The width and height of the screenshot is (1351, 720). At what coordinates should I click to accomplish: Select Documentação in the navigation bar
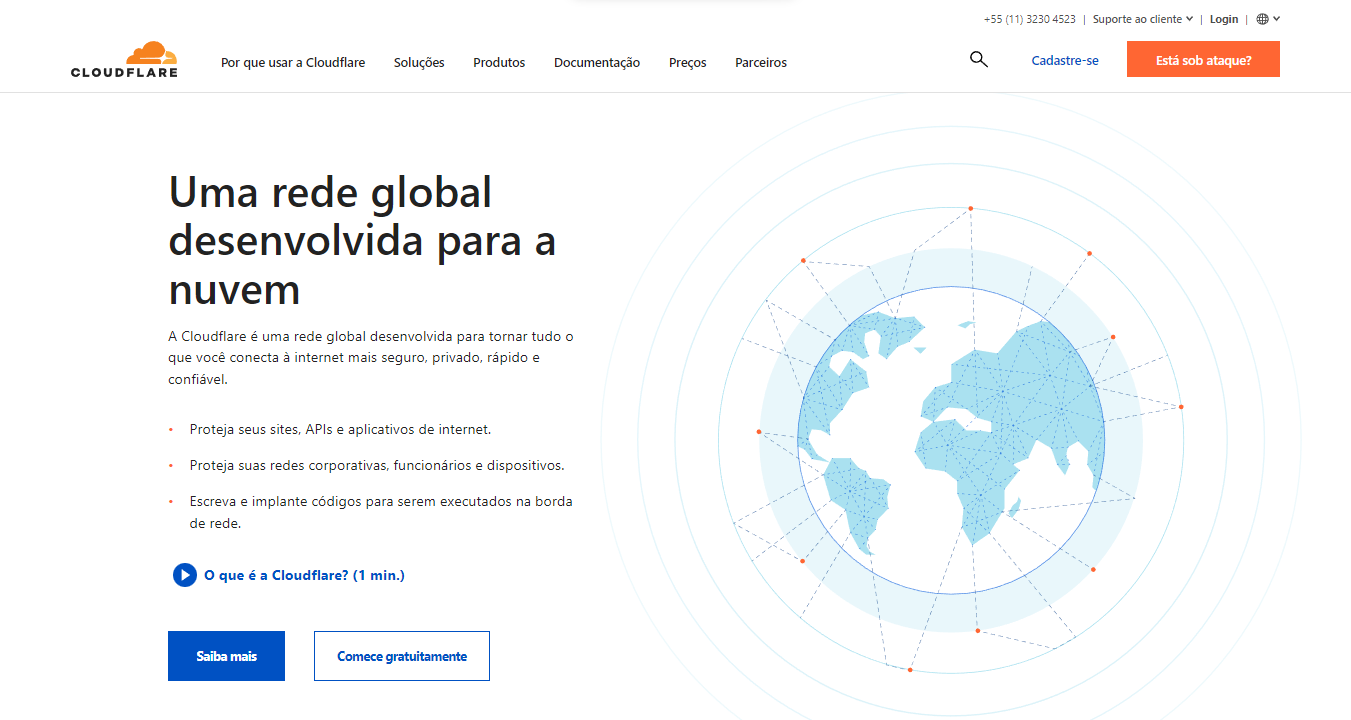597,62
